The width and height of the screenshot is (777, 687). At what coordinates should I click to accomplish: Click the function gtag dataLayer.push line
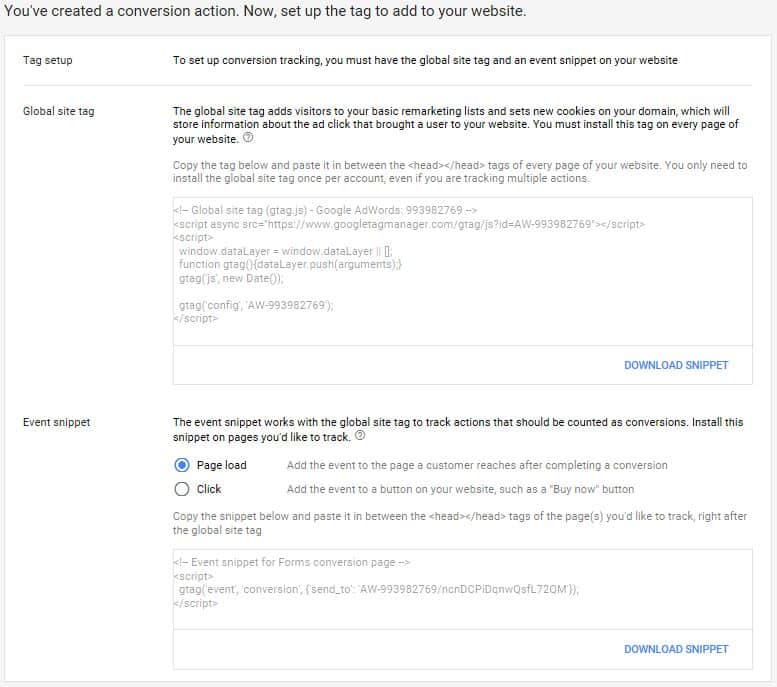click(x=290, y=265)
